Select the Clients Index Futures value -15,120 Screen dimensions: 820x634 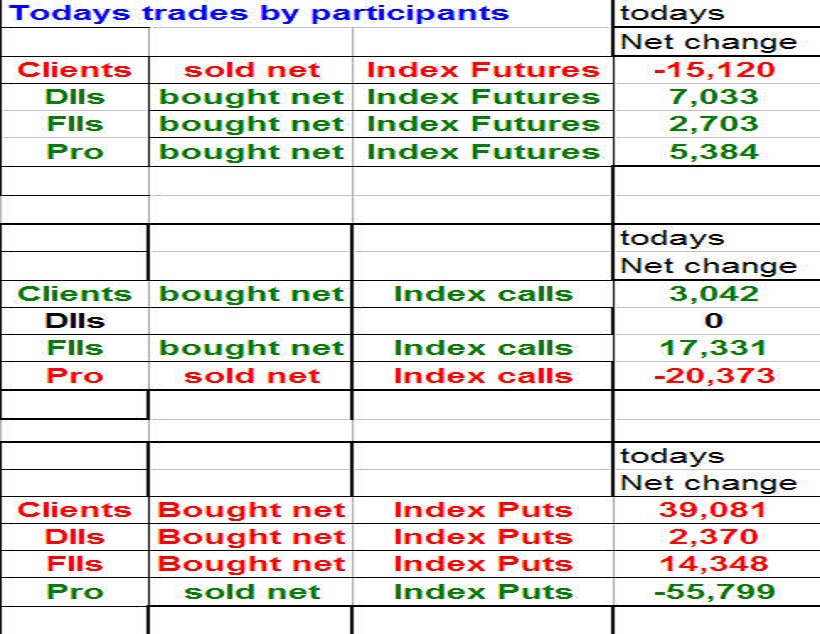tap(714, 70)
